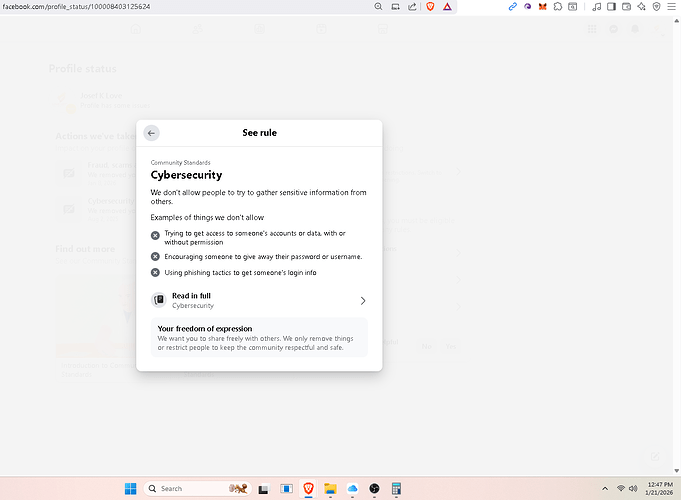Open the Brave Rewards triangle icon

point(447,6)
